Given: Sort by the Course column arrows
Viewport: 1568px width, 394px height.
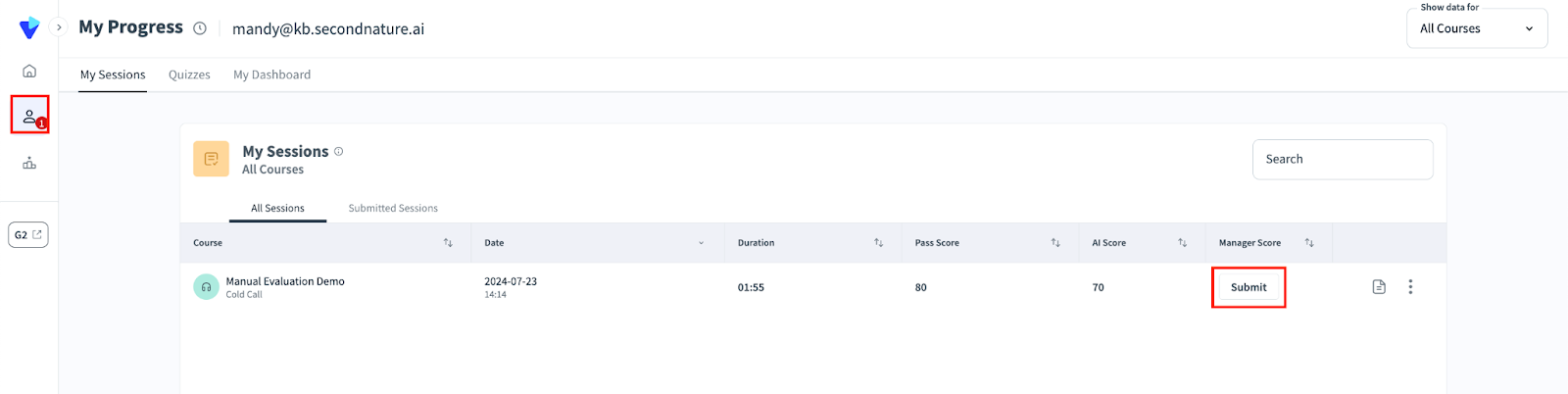Looking at the screenshot, I should click(x=448, y=243).
